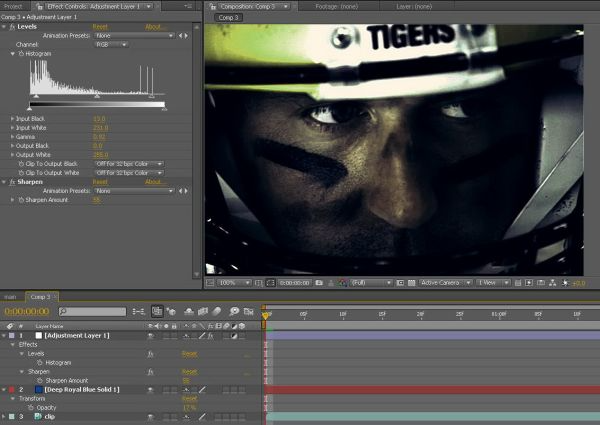This screenshot has height=425, width=600.
Task: Open the (Full) resolution dropdown
Action: 371,283
